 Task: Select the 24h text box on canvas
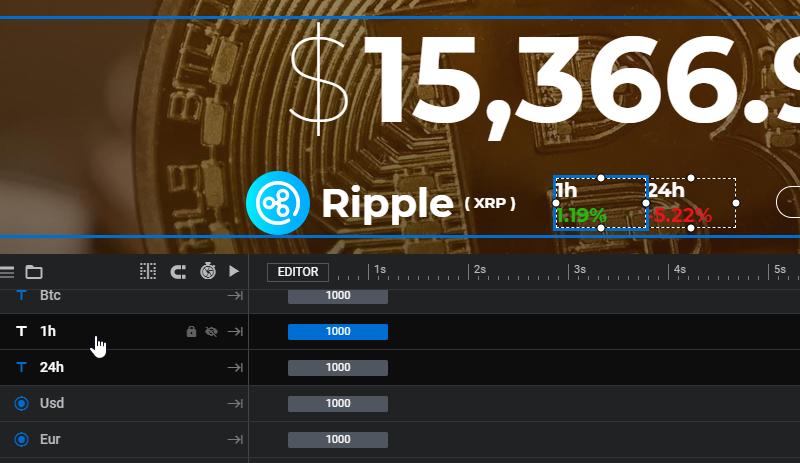(x=691, y=203)
